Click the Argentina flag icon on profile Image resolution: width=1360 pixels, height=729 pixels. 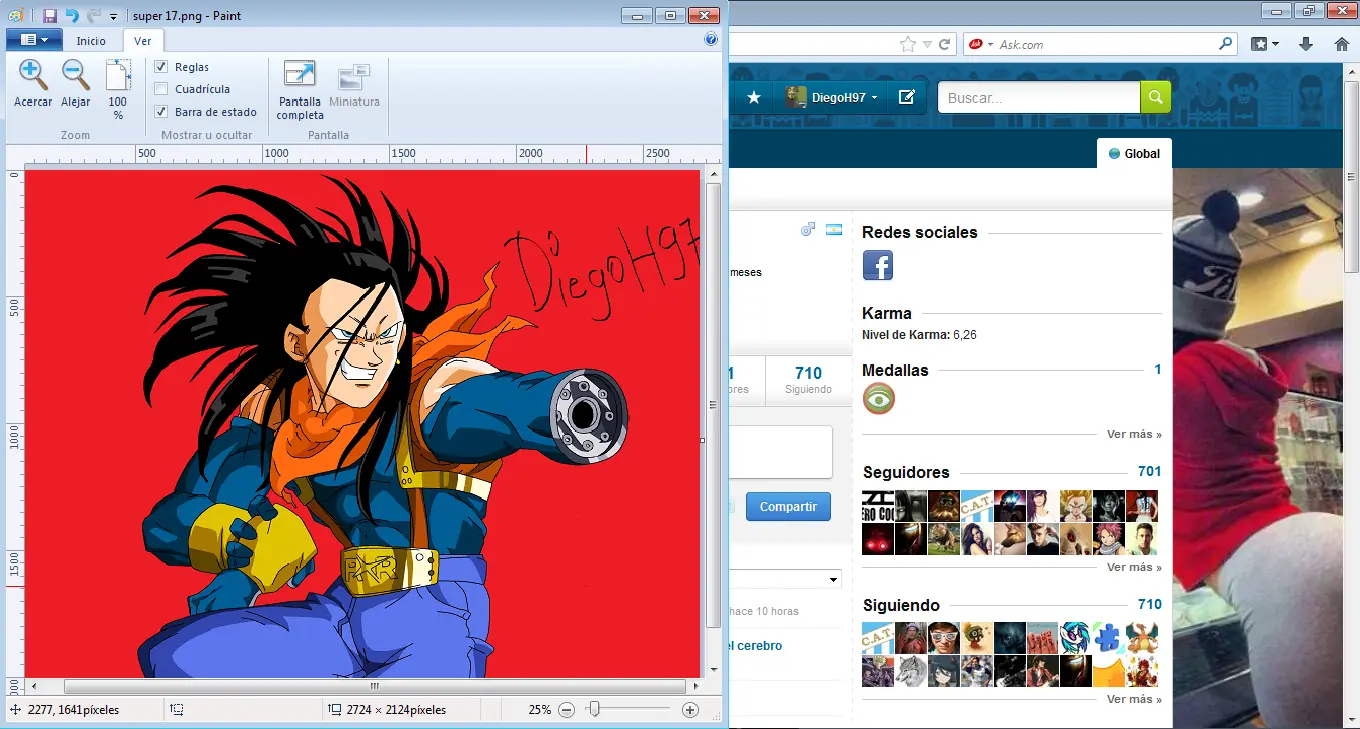(834, 231)
